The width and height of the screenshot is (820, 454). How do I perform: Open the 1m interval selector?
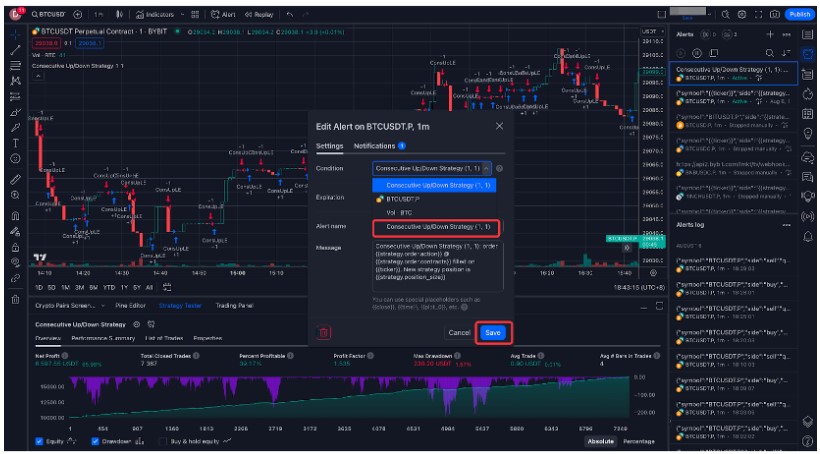coord(99,15)
